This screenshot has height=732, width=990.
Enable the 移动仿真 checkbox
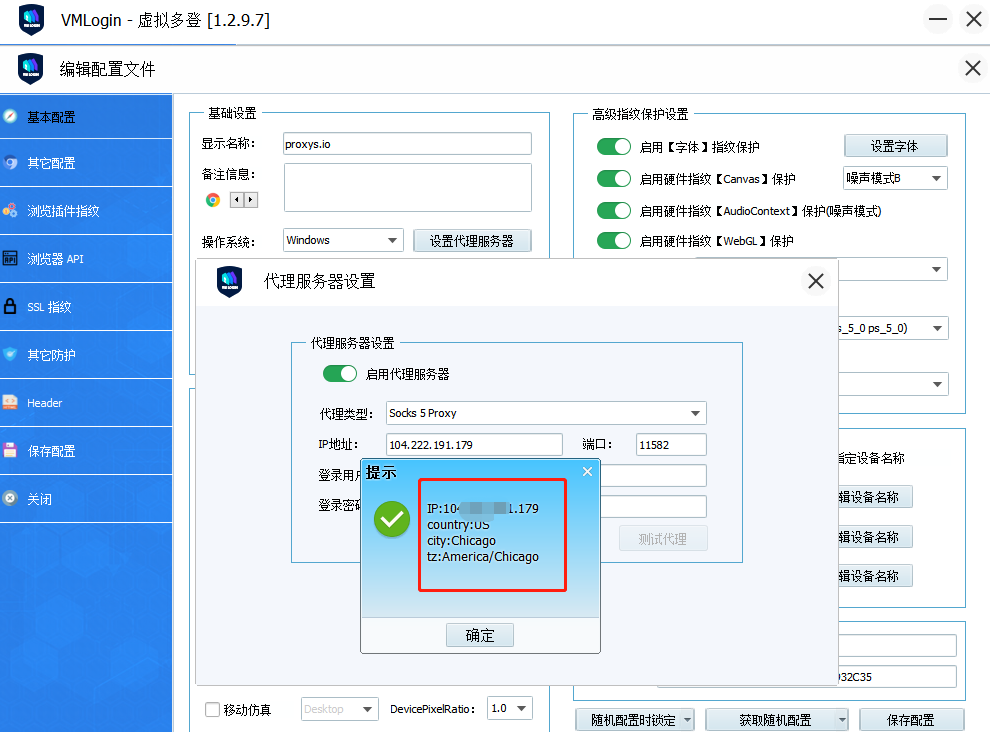click(x=212, y=710)
